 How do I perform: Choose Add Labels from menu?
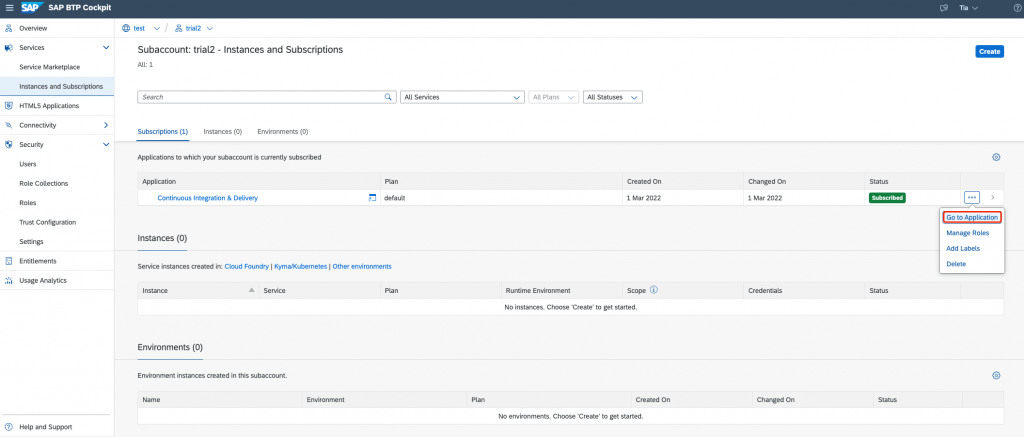pos(963,248)
